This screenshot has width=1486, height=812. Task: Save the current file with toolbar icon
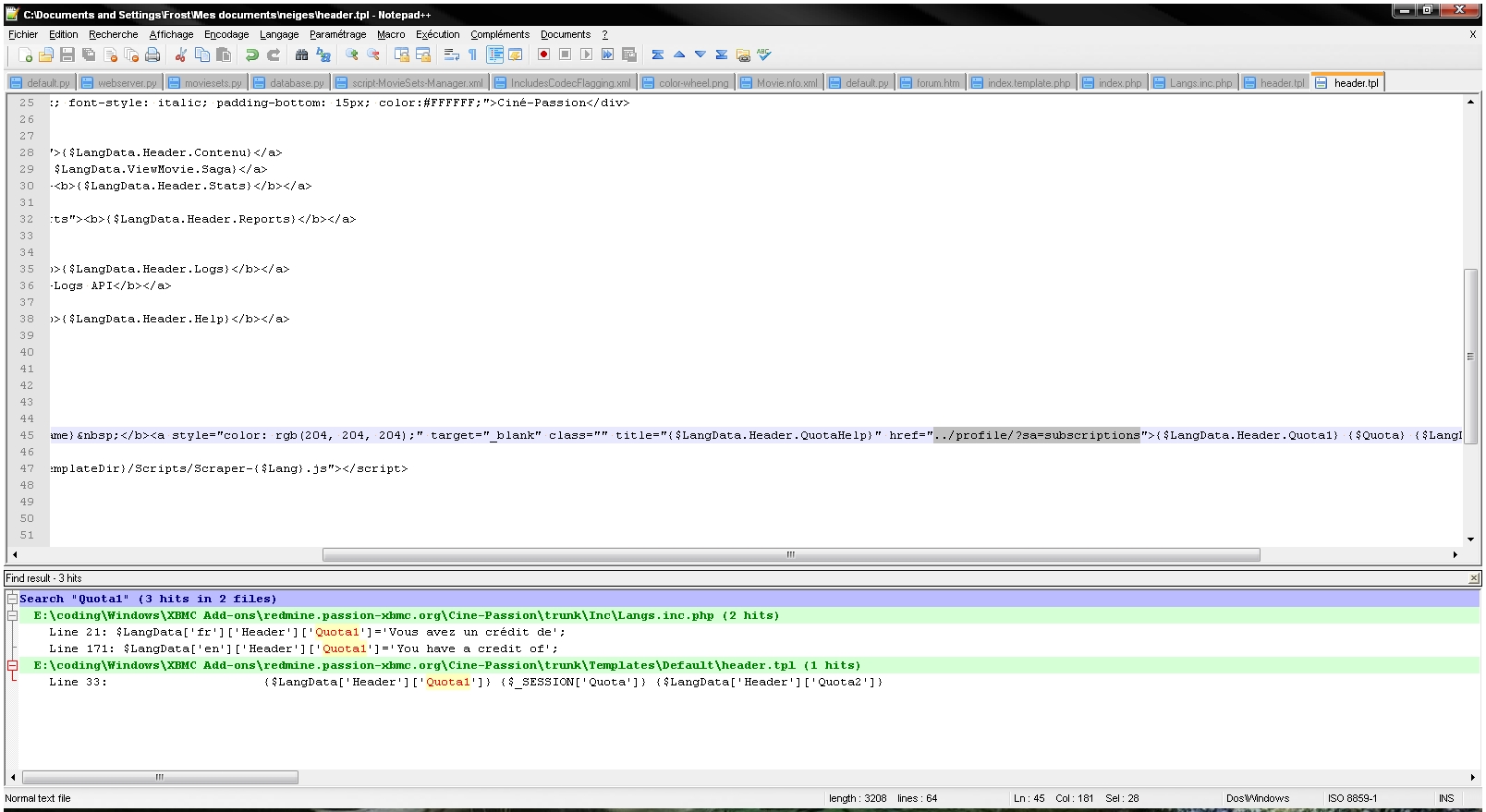coord(67,55)
